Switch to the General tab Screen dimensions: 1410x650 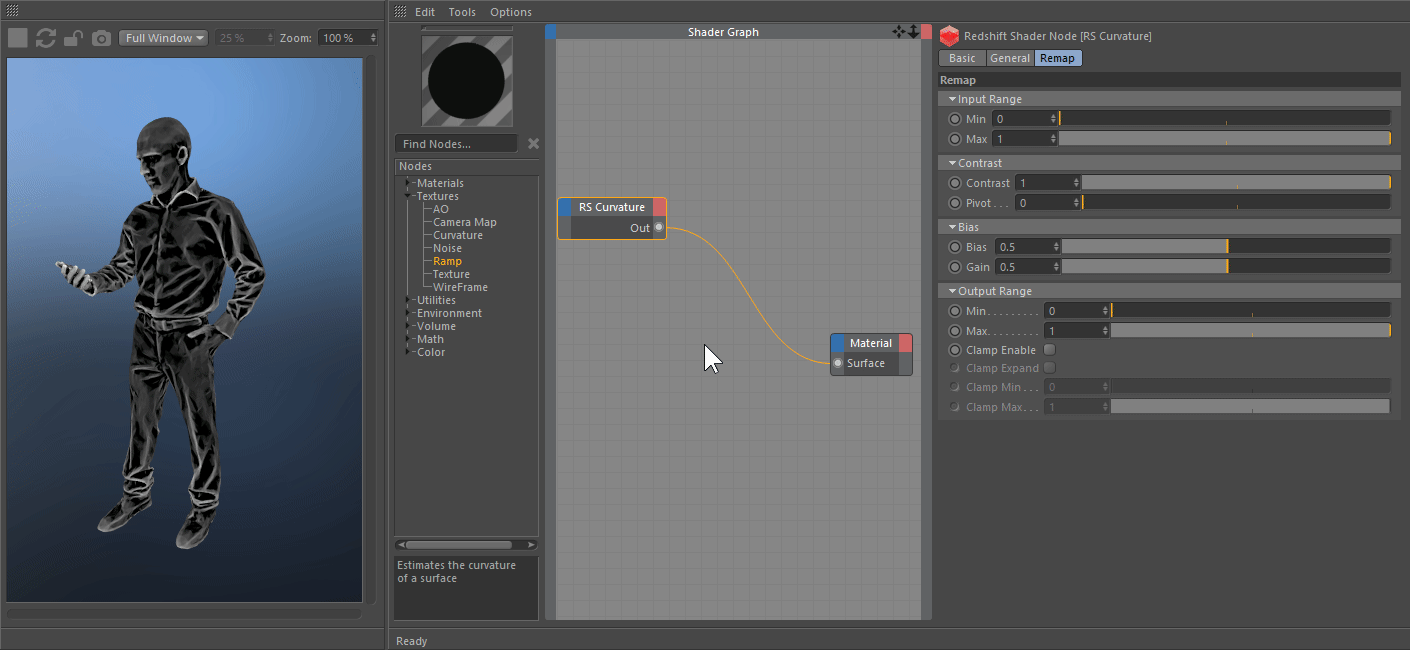[x=1010, y=58]
